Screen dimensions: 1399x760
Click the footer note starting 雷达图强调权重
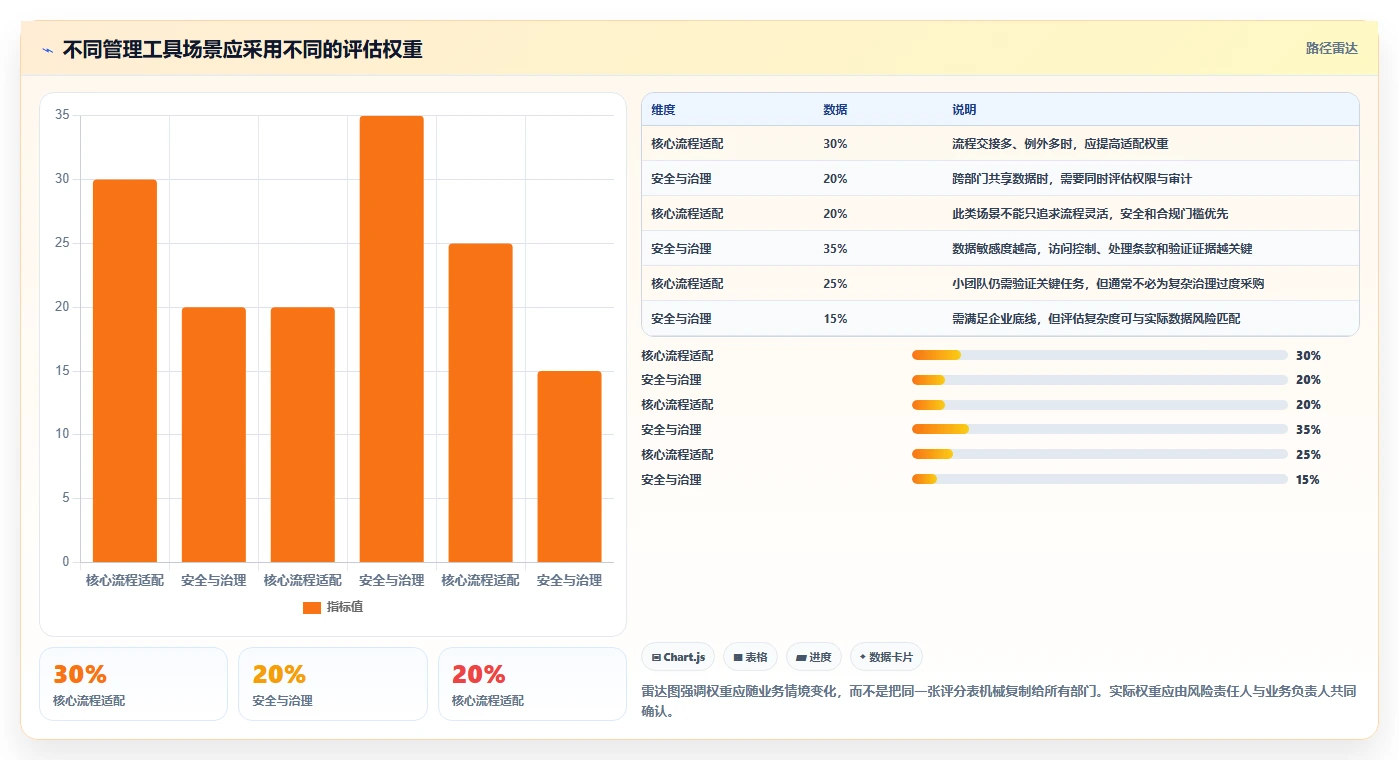[x=998, y=702]
